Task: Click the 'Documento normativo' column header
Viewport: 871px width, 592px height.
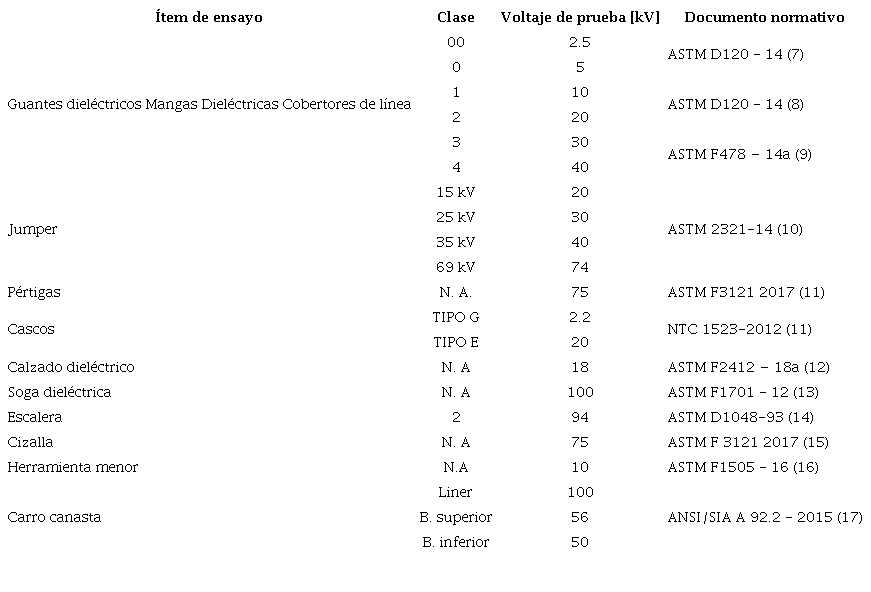Action: 764,17
